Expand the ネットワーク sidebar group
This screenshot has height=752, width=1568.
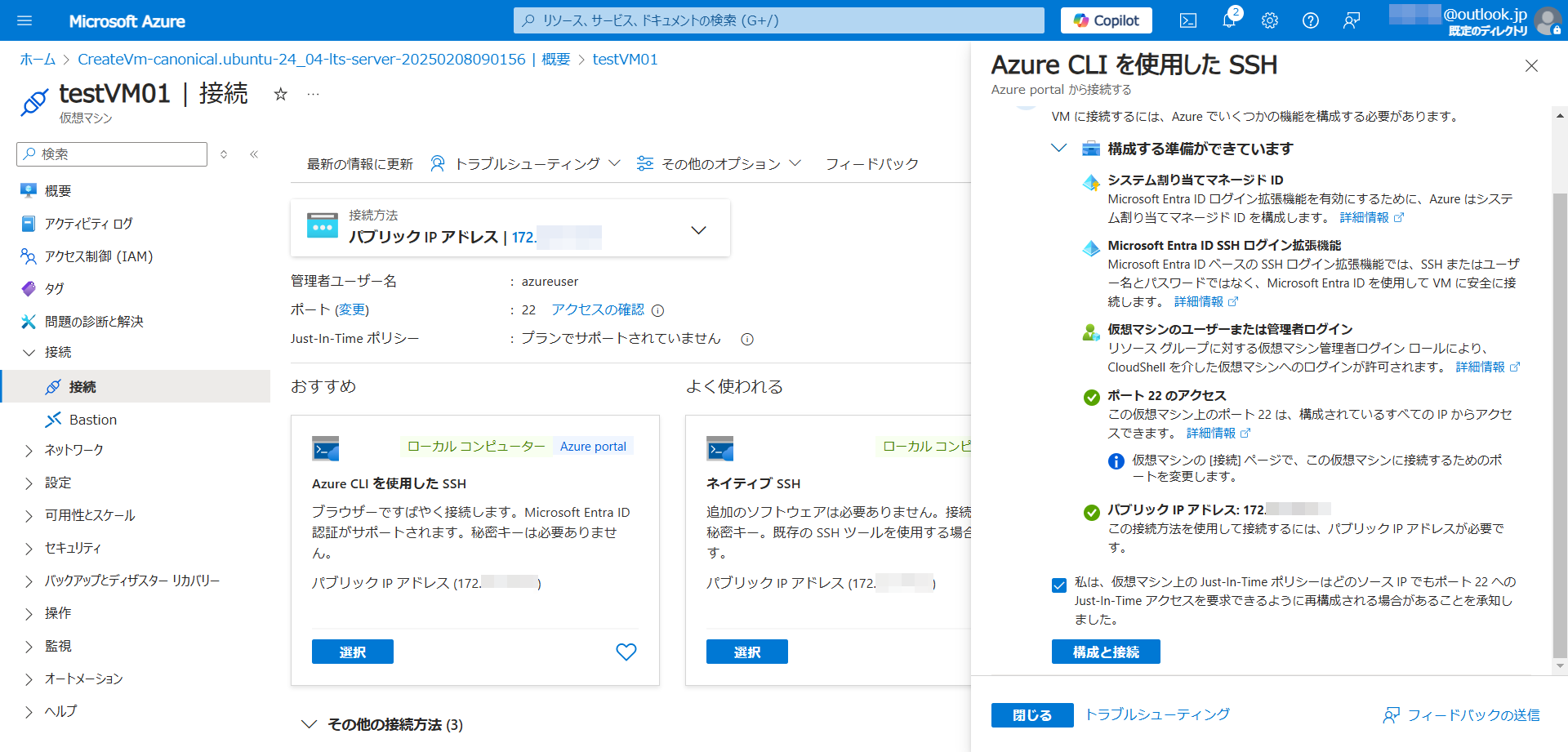pyautogui.click(x=29, y=450)
